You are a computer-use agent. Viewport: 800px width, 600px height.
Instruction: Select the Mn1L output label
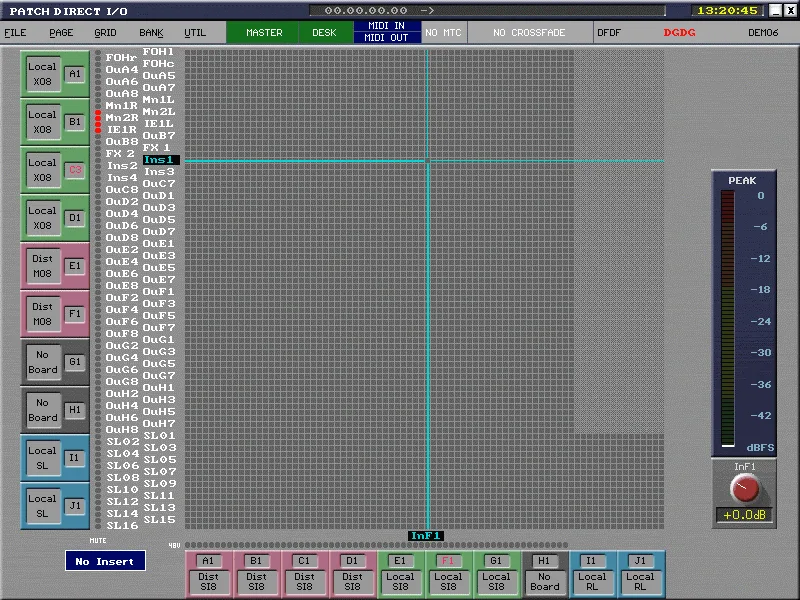pos(158,99)
